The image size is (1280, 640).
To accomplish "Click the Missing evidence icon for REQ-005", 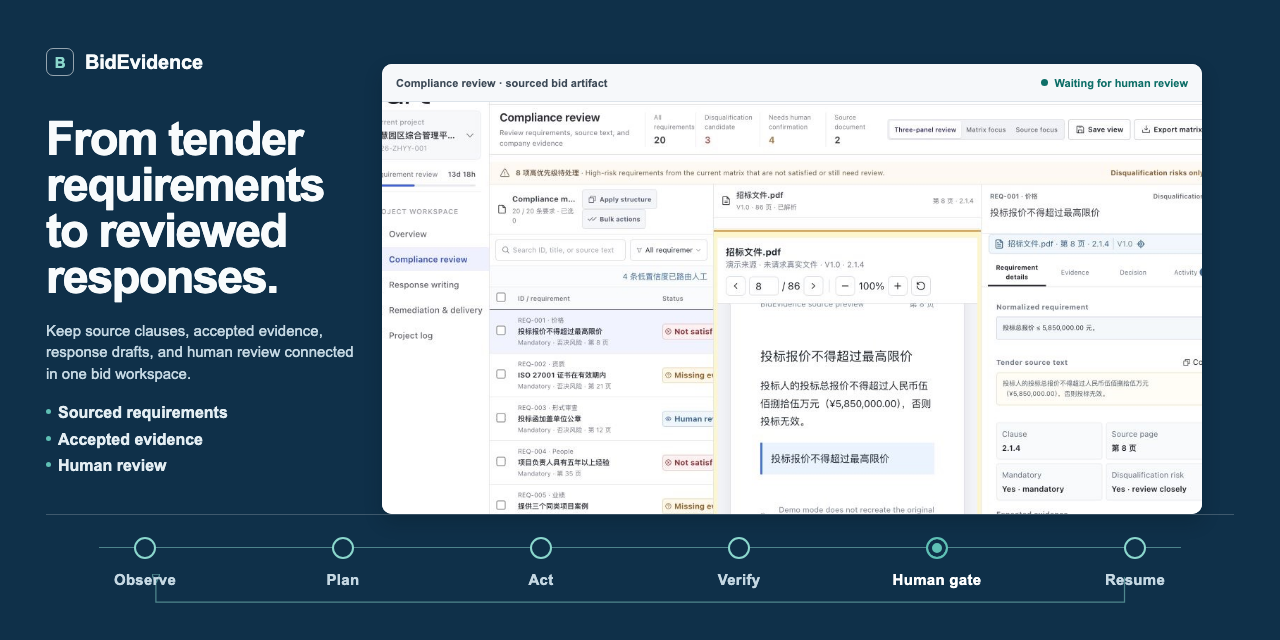I will pyautogui.click(x=669, y=506).
